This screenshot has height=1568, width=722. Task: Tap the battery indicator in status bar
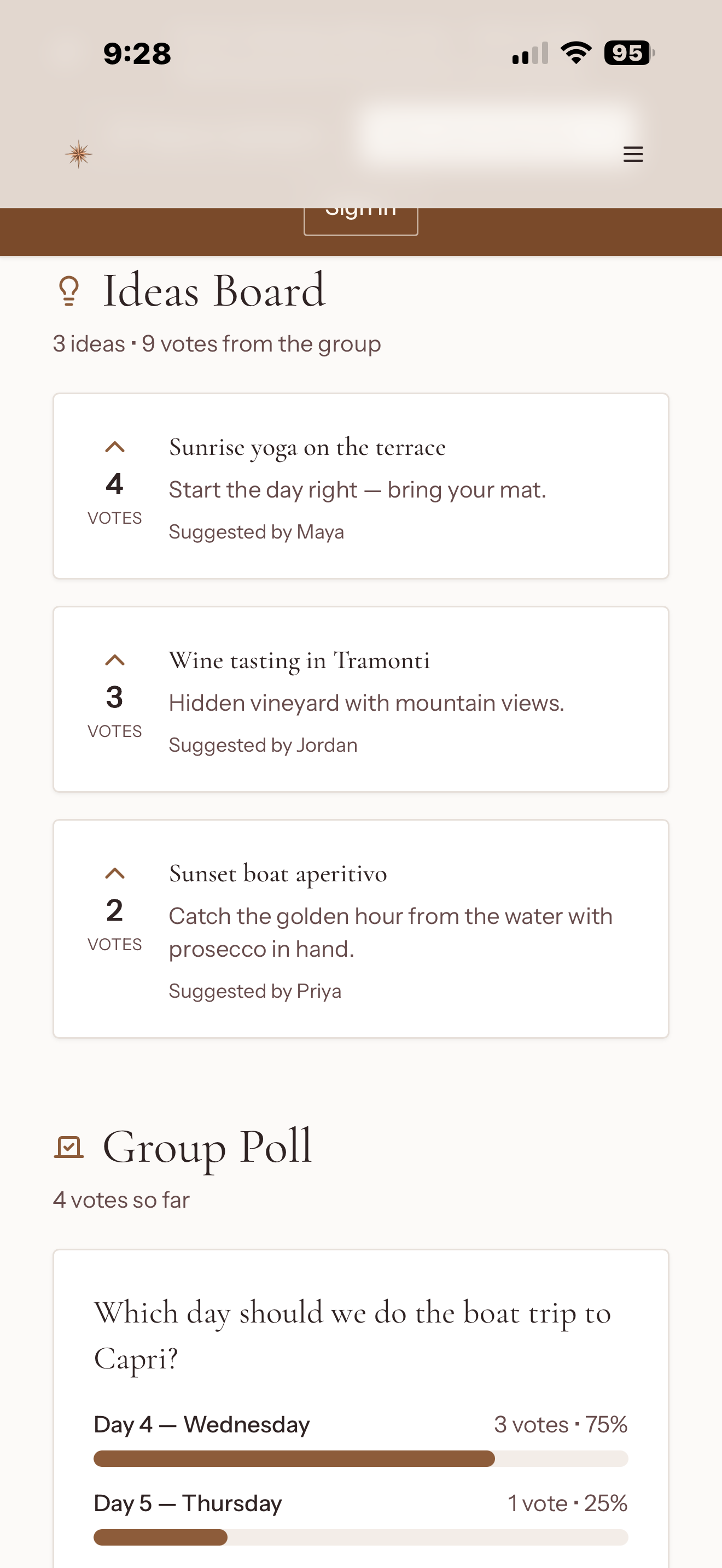[x=629, y=53]
